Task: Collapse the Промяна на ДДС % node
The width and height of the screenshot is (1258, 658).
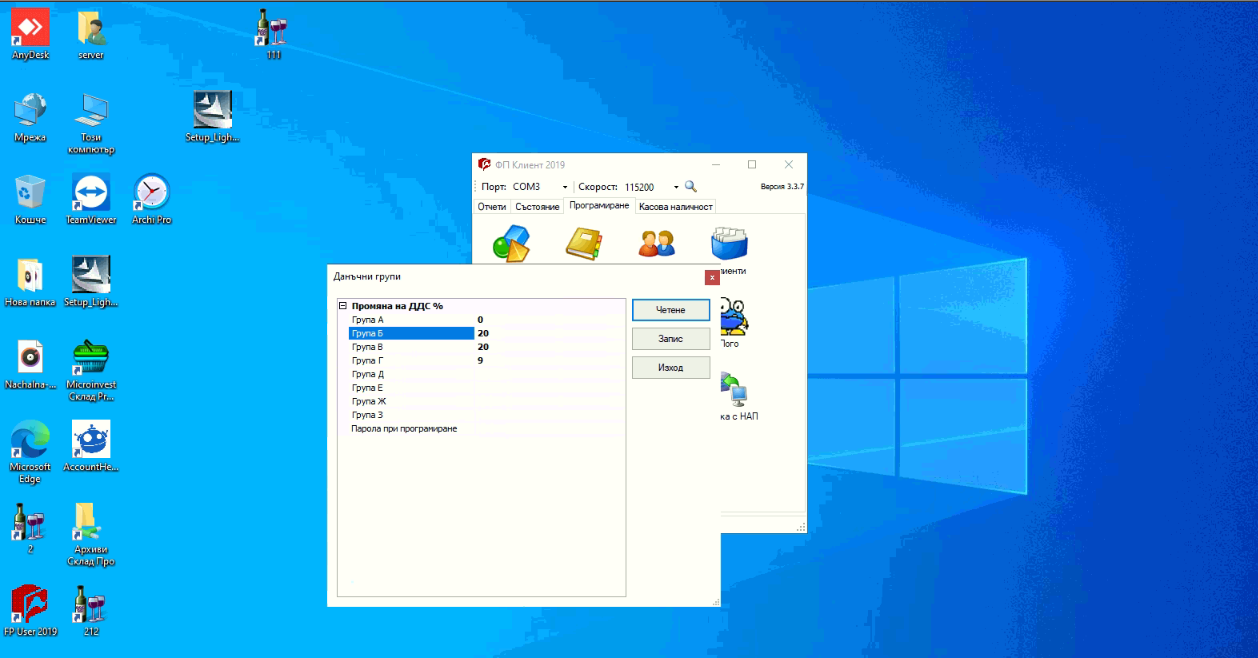Action: 343,306
